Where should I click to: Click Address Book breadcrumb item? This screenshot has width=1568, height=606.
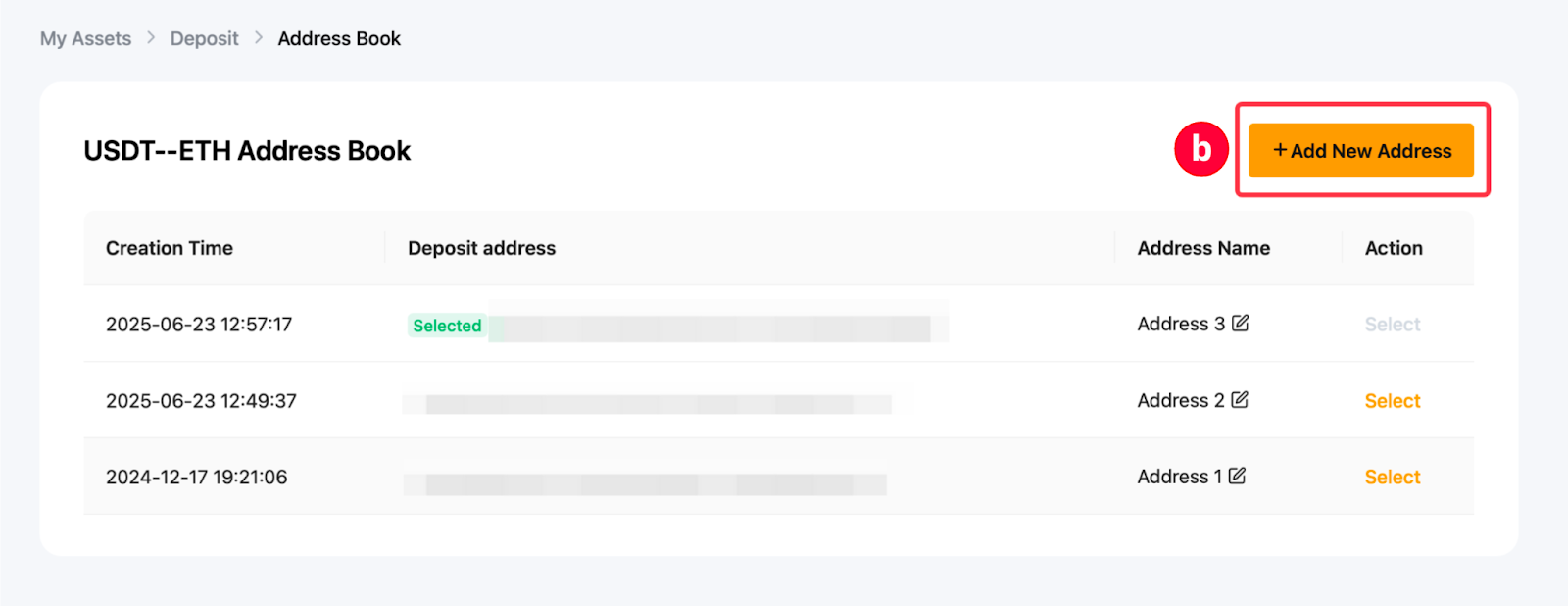tap(339, 39)
